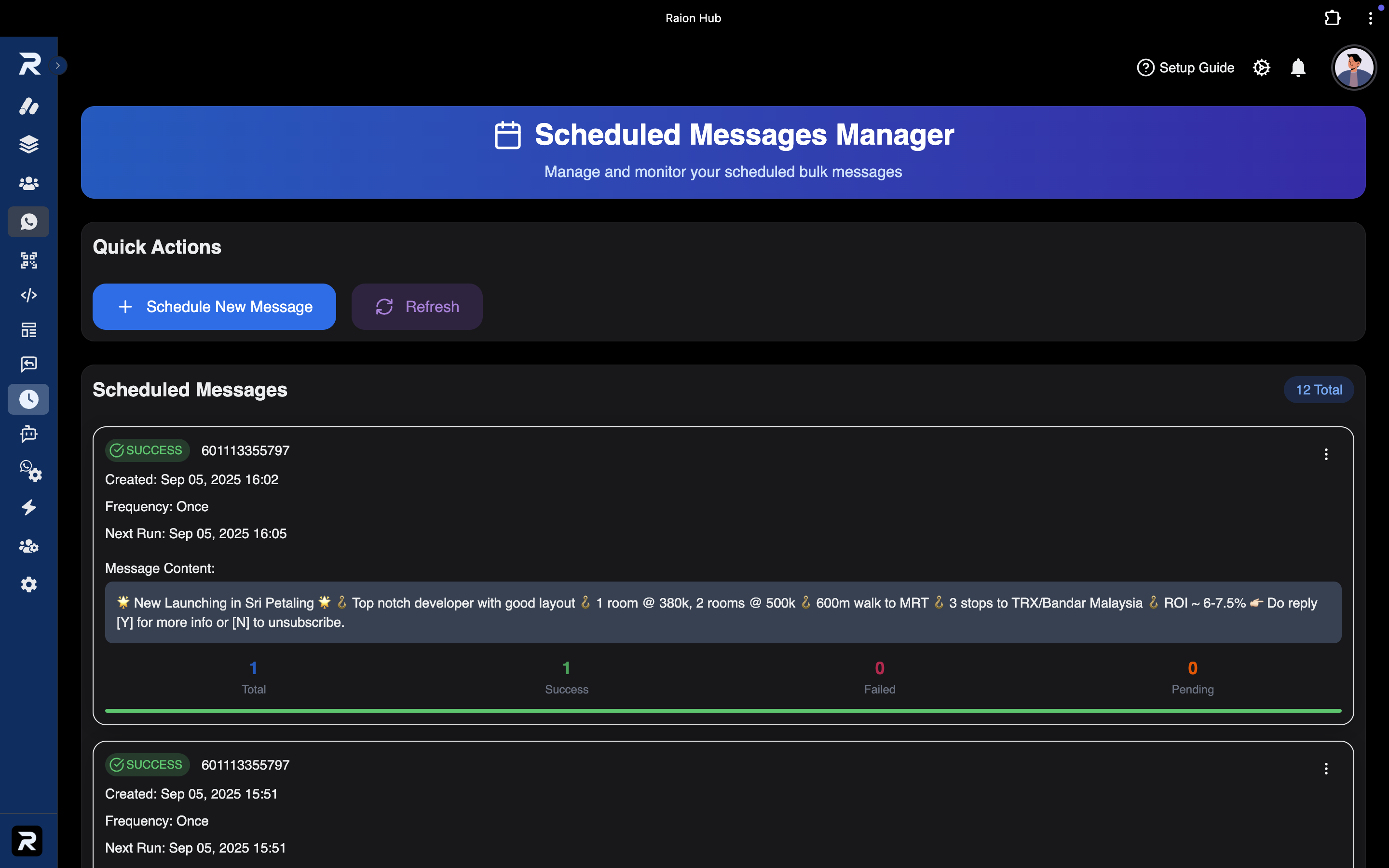Open the QR code sidebar icon
Image resolution: width=1389 pixels, height=868 pixels.
29,260
